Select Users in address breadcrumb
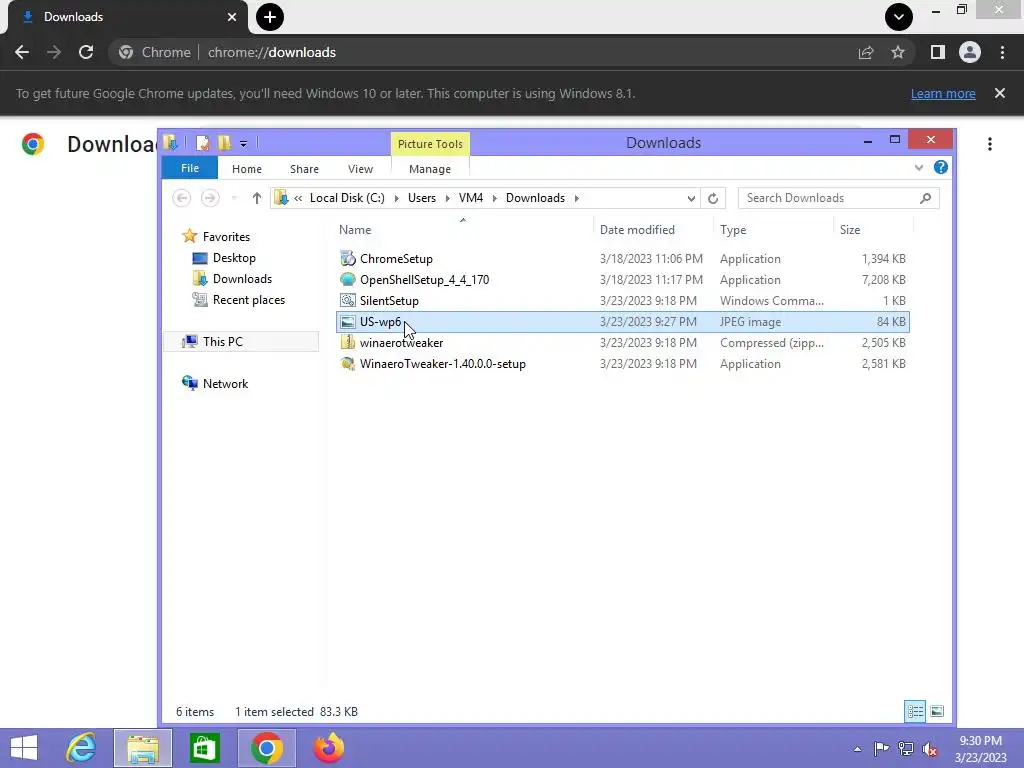This screenshot has width=1024, height=768. [422, 198]
